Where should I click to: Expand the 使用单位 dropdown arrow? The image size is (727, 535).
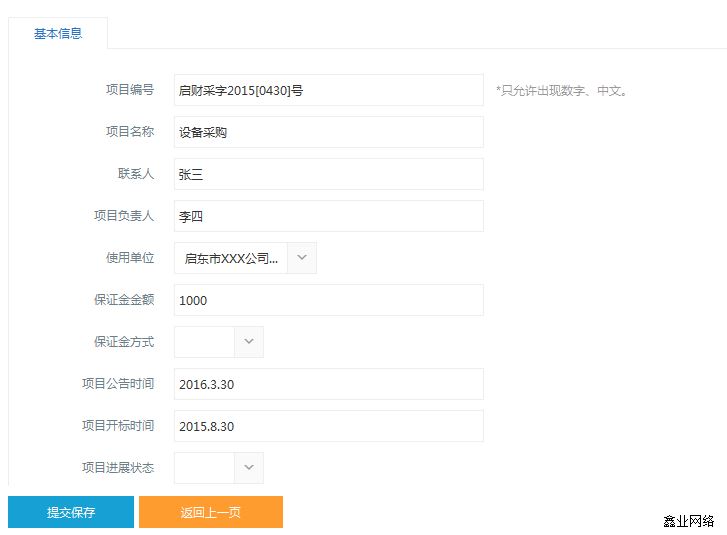click(x=302, y=258)
